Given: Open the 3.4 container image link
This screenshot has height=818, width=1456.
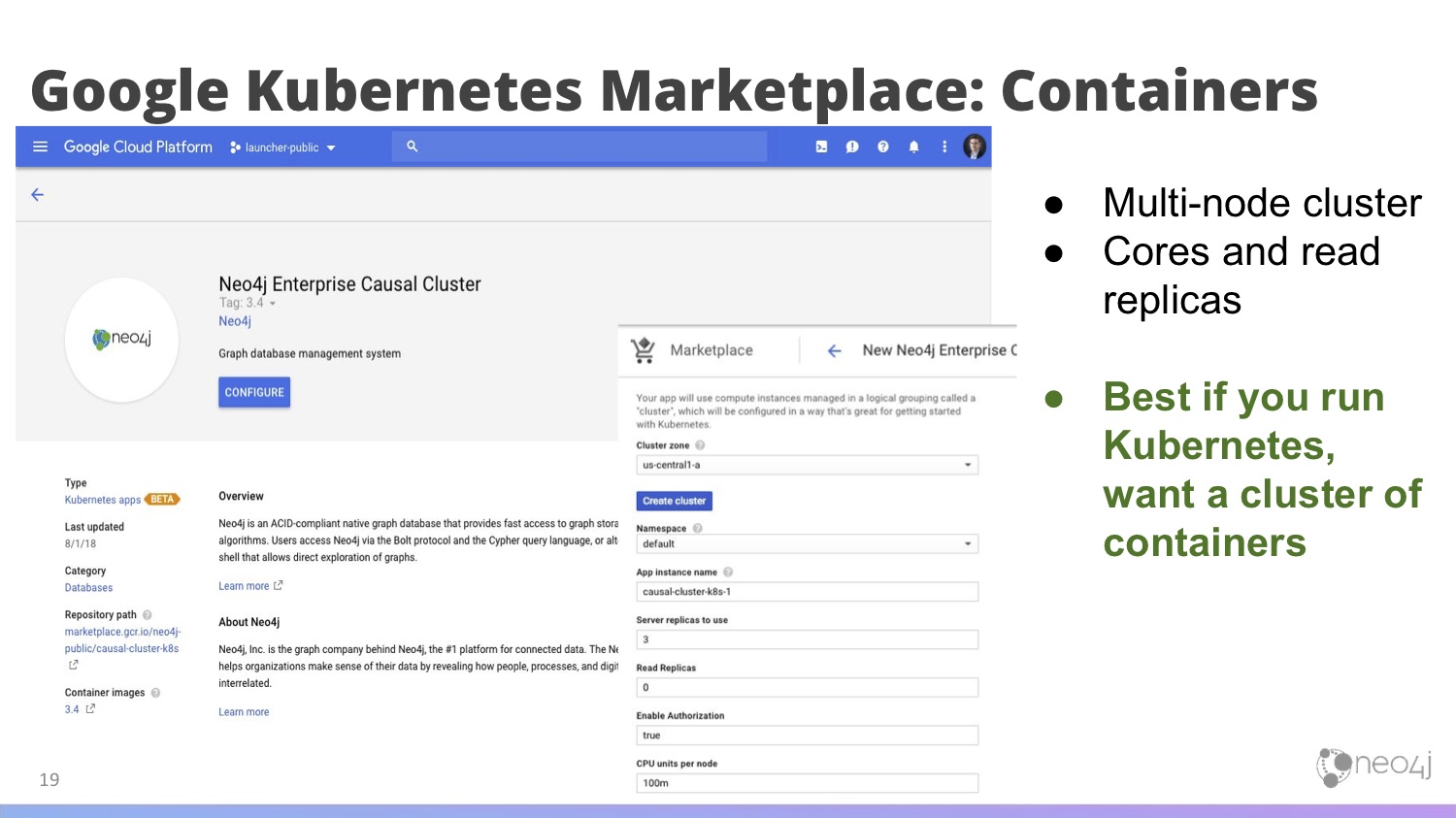Looking at the screenshot, I should [72, 709].
